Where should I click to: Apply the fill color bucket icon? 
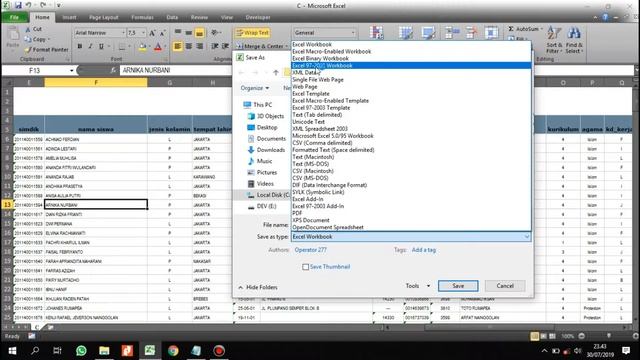click(142, 47)
